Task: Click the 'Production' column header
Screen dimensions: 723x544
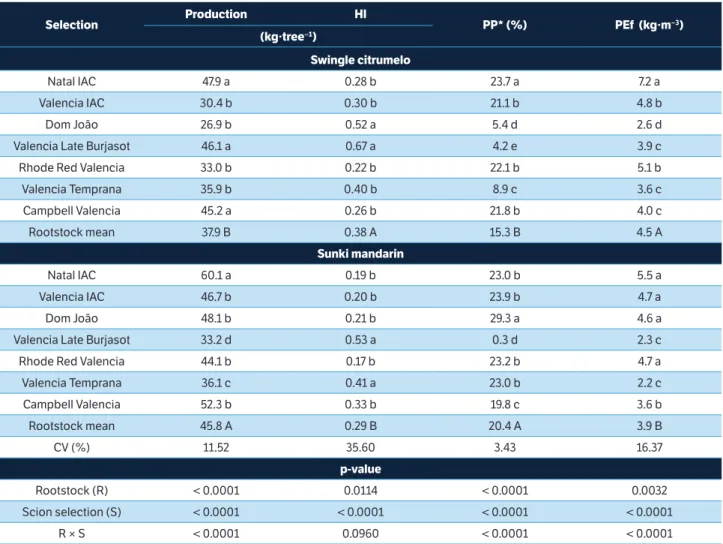Action: click(216, 14)
